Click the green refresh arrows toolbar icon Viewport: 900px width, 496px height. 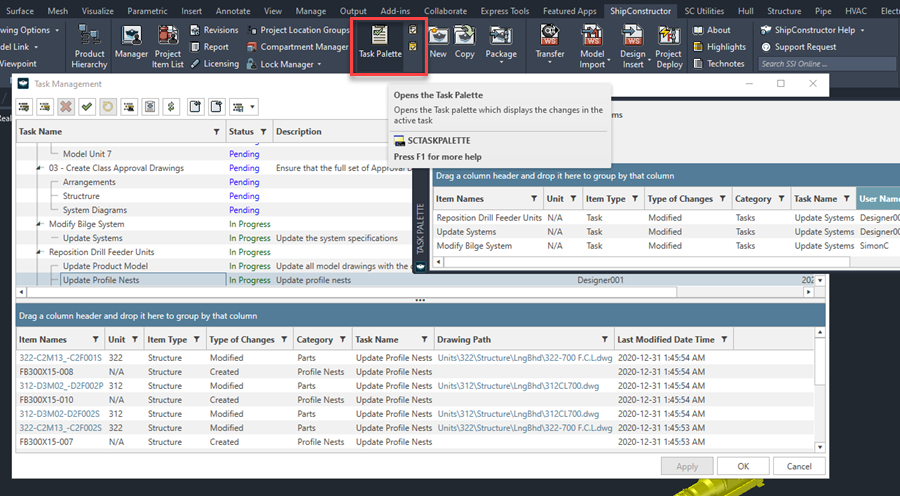[171, 107]
